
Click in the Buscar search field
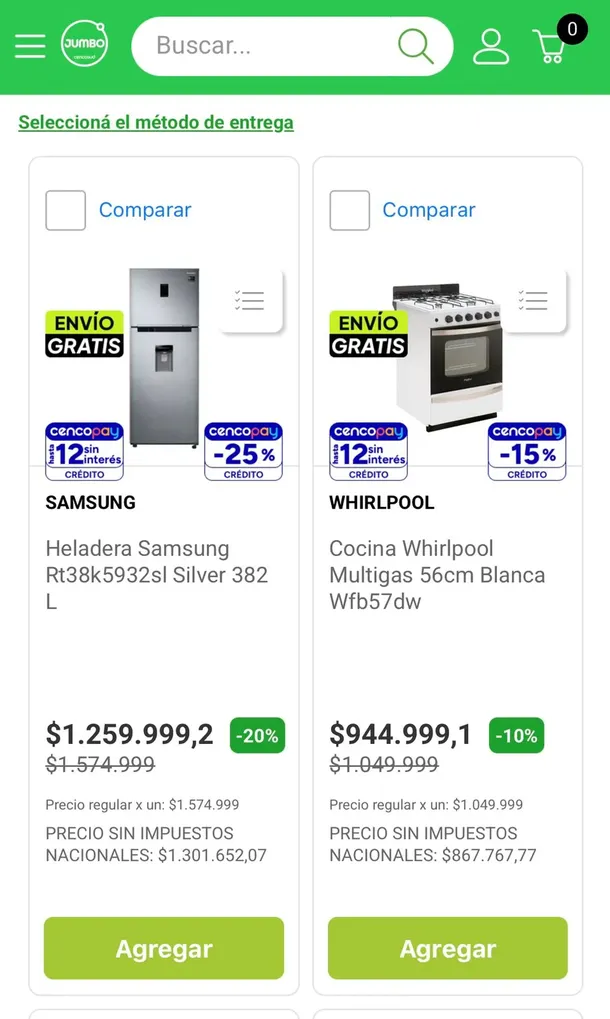270,46
